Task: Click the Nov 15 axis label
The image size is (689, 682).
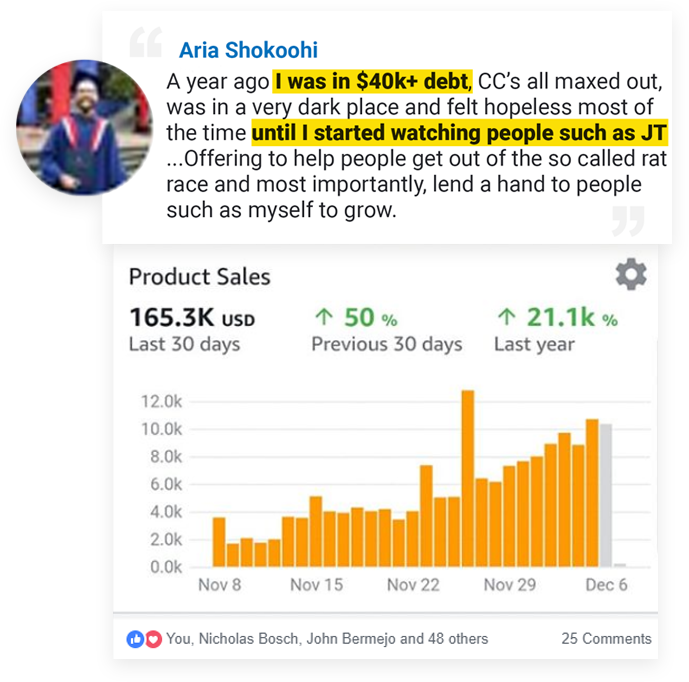Action: pyautogui.click(x=317, y=585)
